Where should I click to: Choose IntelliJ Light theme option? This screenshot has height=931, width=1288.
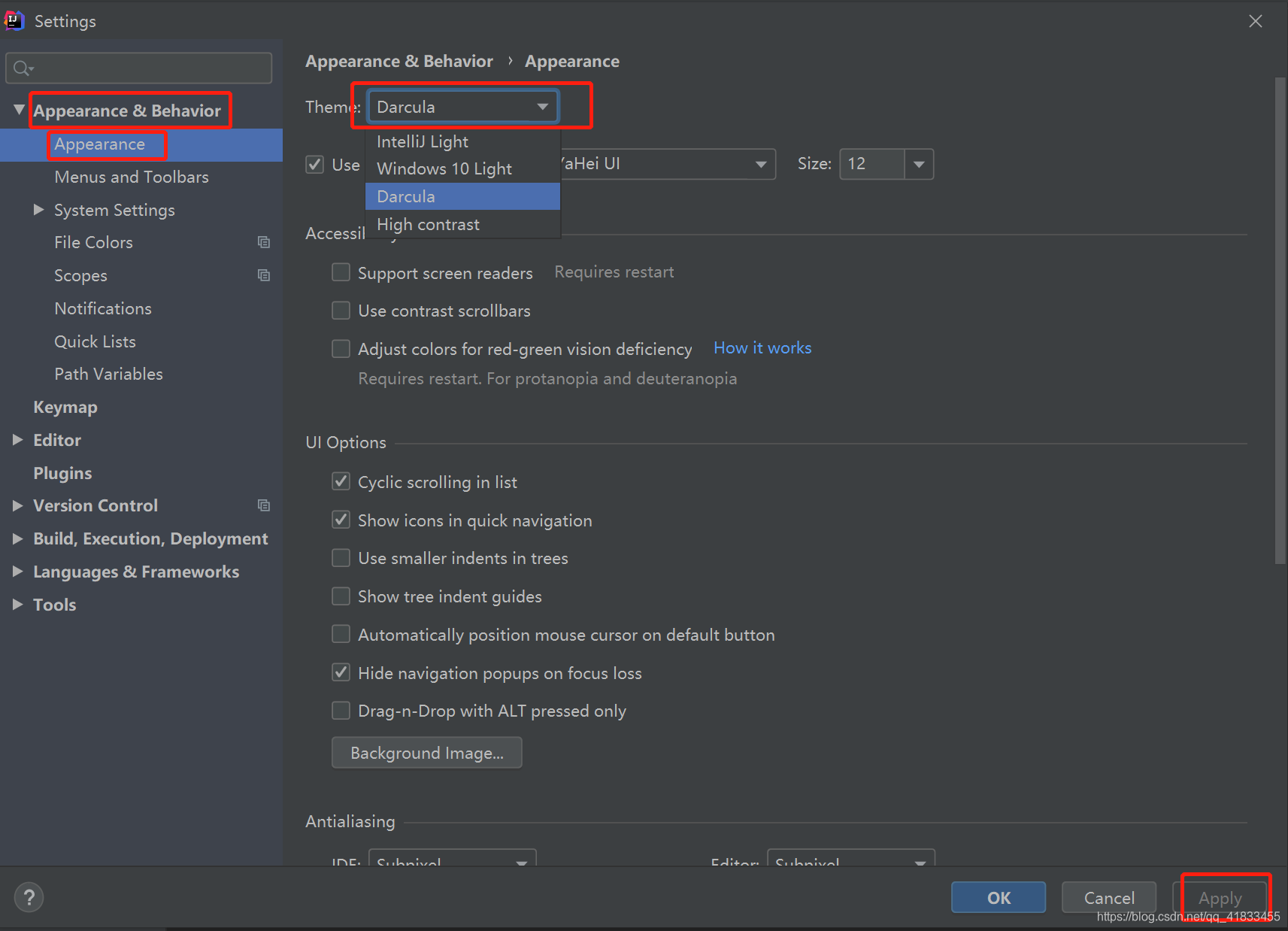click(x=462, y=141)
